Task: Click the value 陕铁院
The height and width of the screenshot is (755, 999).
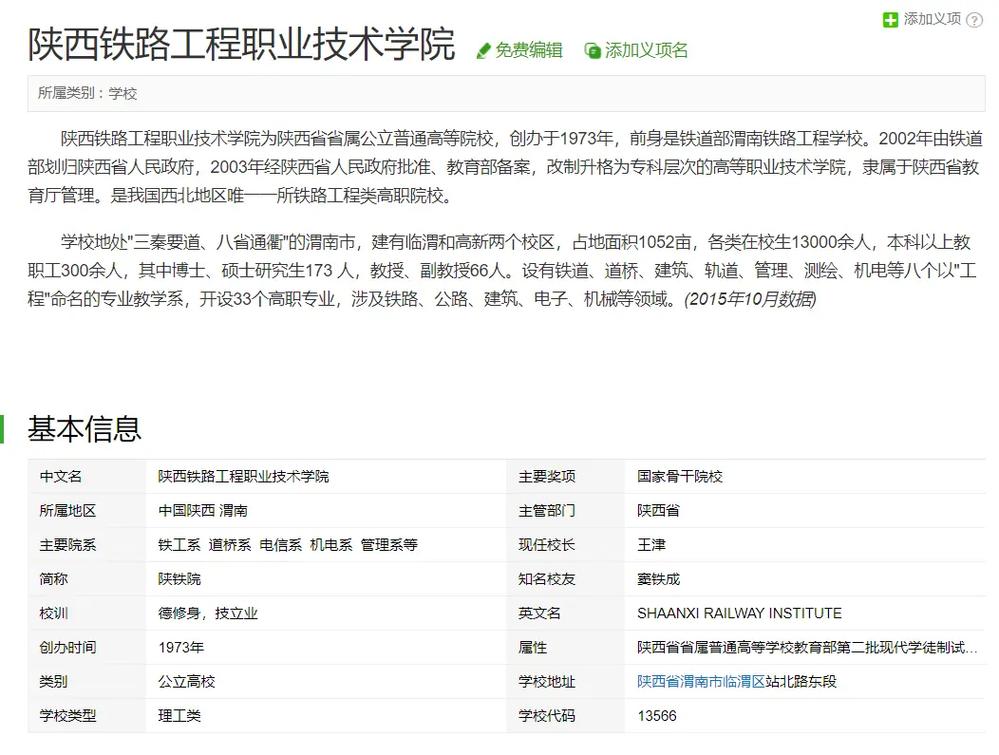Action: 179,579
